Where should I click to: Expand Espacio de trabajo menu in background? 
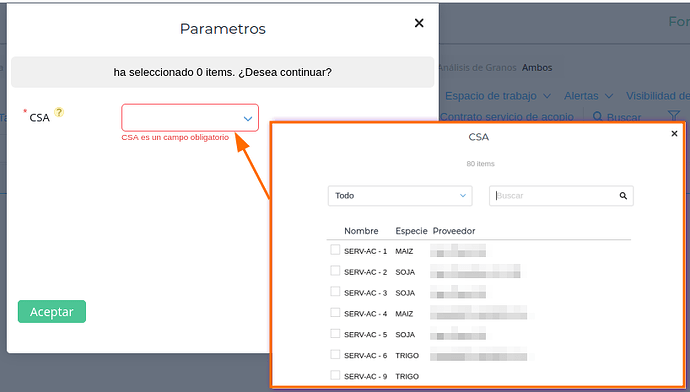pos(498,96)
